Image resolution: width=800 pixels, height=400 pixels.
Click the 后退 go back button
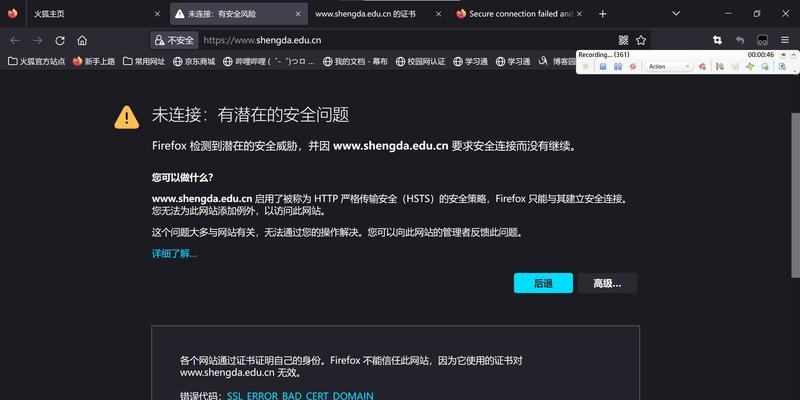click(543, 283)
